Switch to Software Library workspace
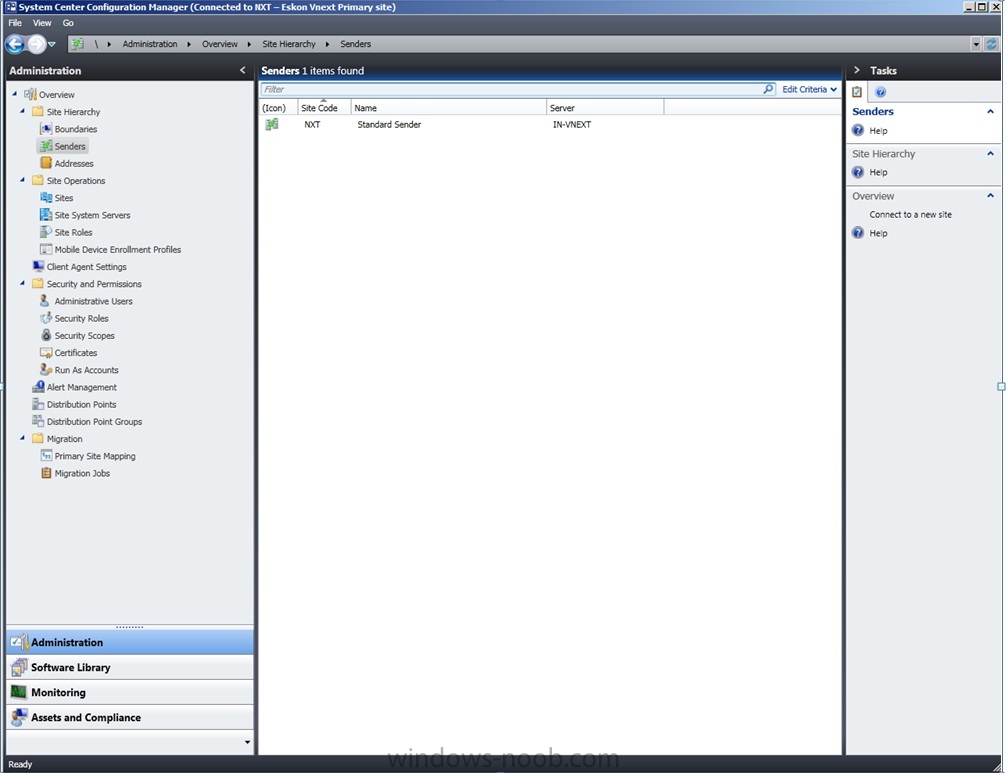This screenshot has height=773, width=1007. click(130, 667)
